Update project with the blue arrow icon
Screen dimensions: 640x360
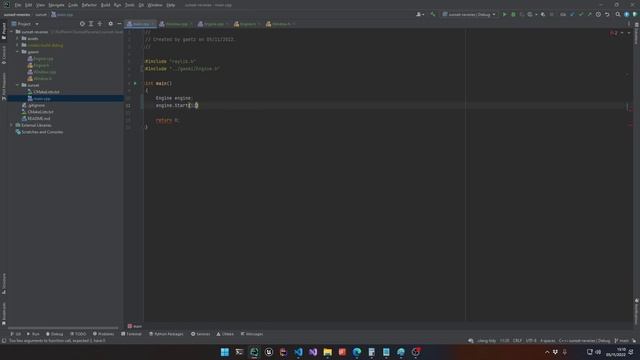click(572, 14)
